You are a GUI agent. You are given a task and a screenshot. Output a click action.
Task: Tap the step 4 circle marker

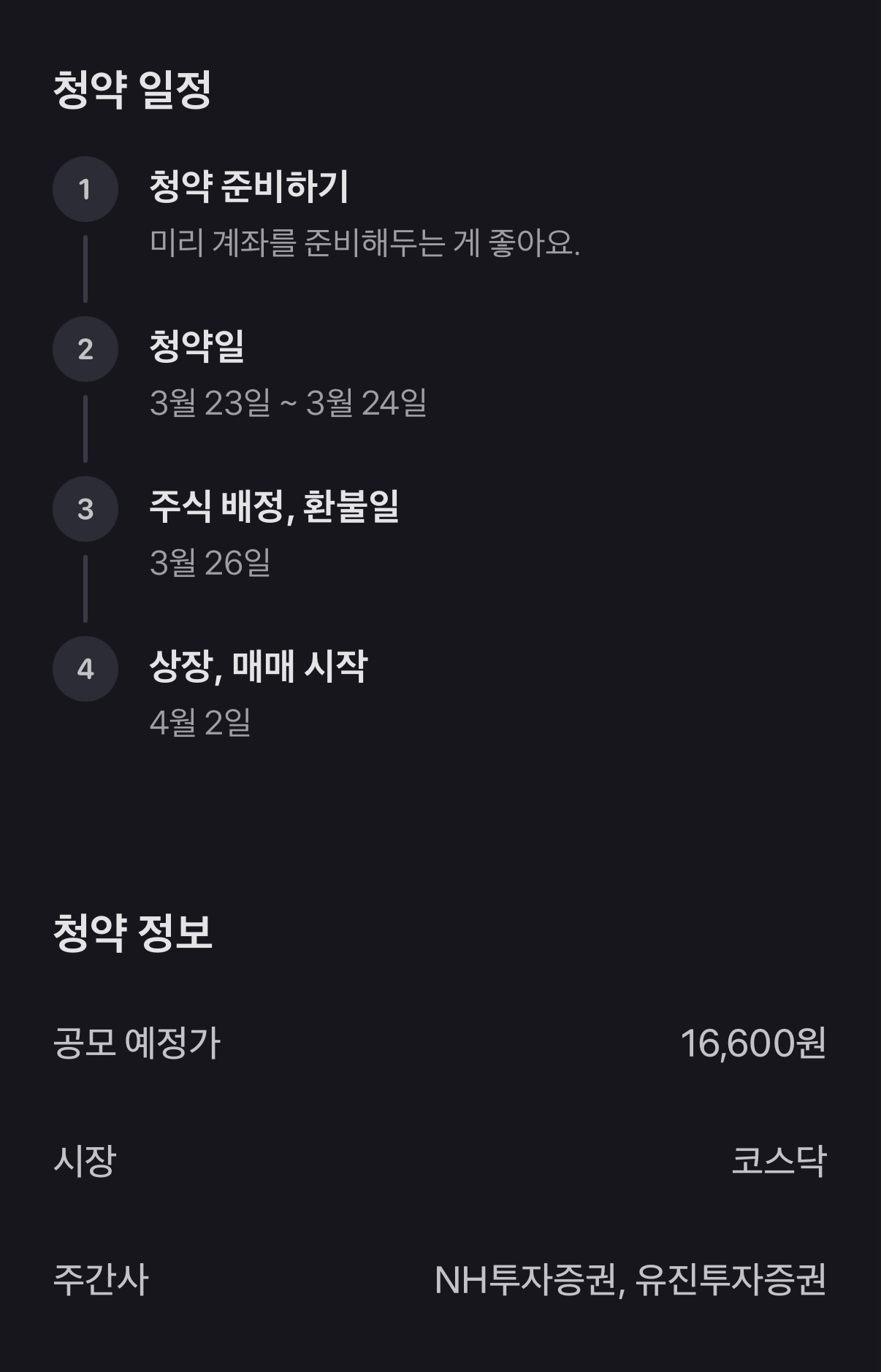[85, 669]
